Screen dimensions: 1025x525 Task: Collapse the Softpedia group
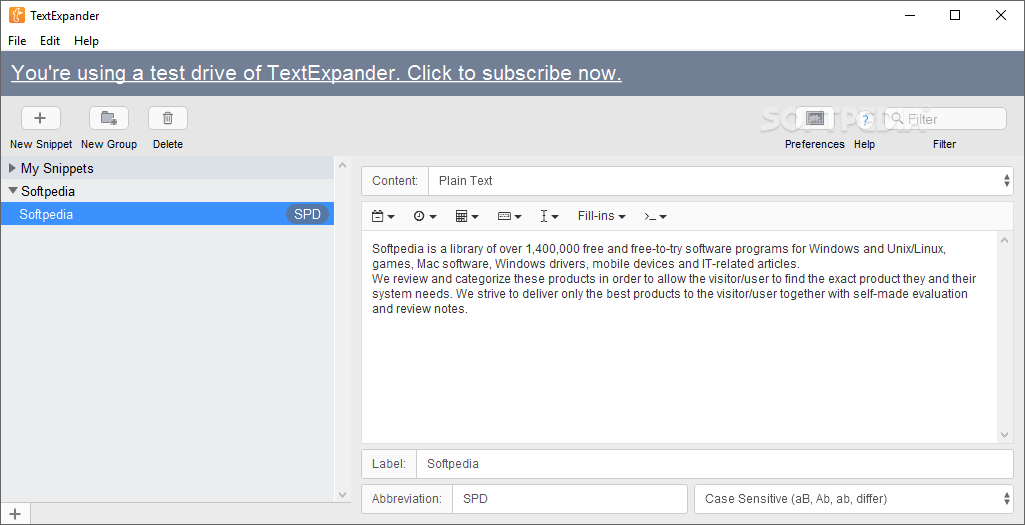pos(12,191)
